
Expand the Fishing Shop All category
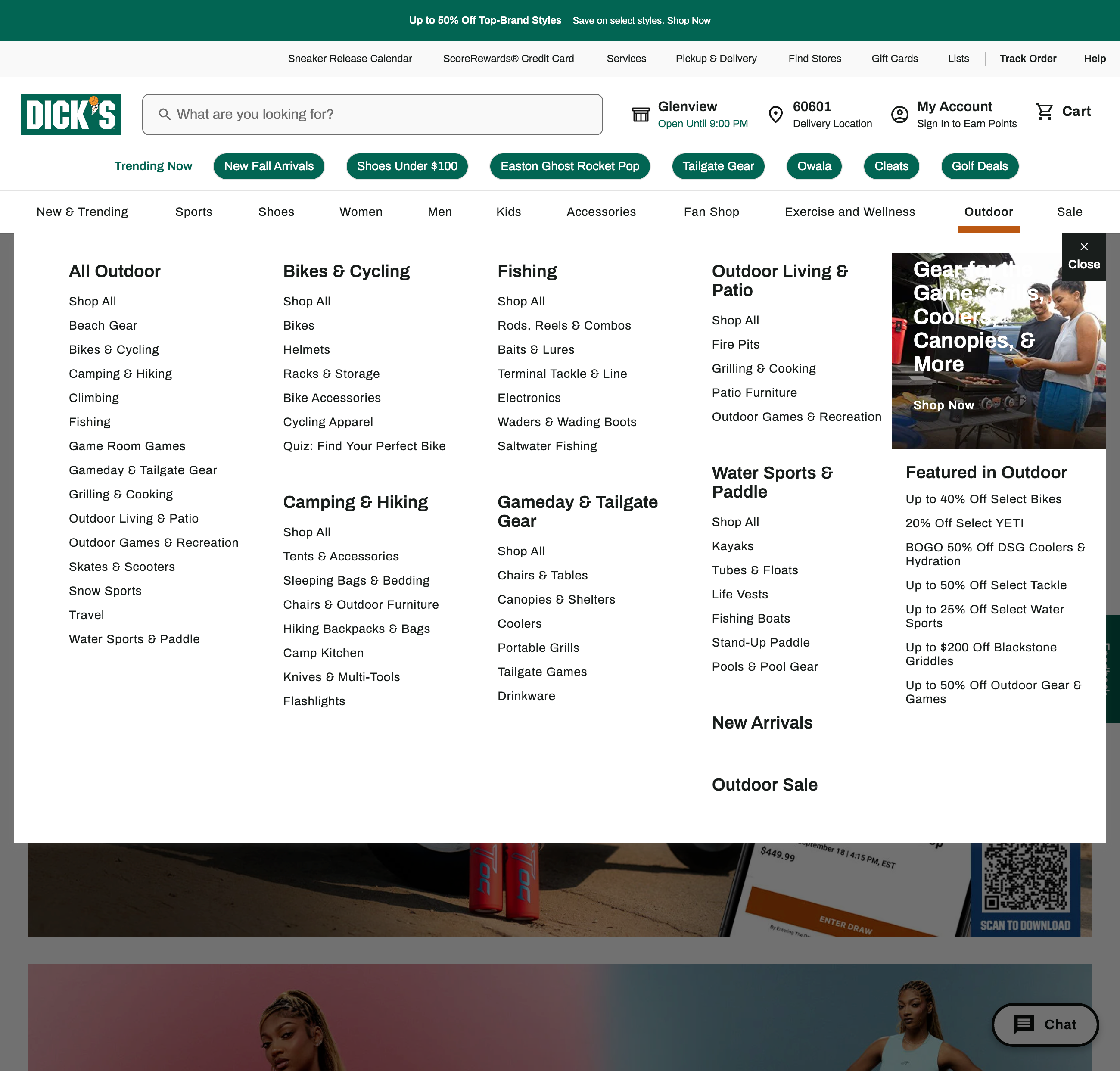coord(521,301)
